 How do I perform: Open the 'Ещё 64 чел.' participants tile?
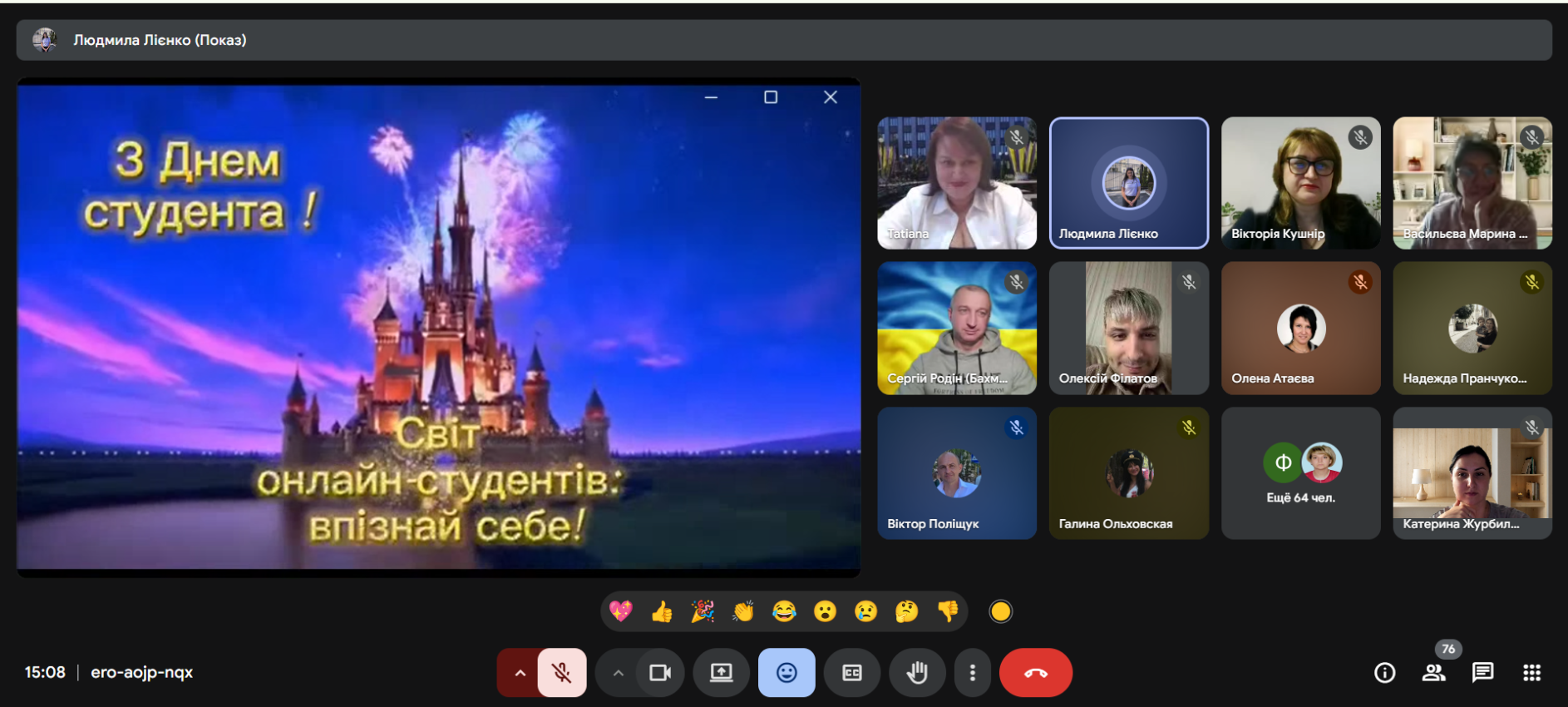point(1300,473)
